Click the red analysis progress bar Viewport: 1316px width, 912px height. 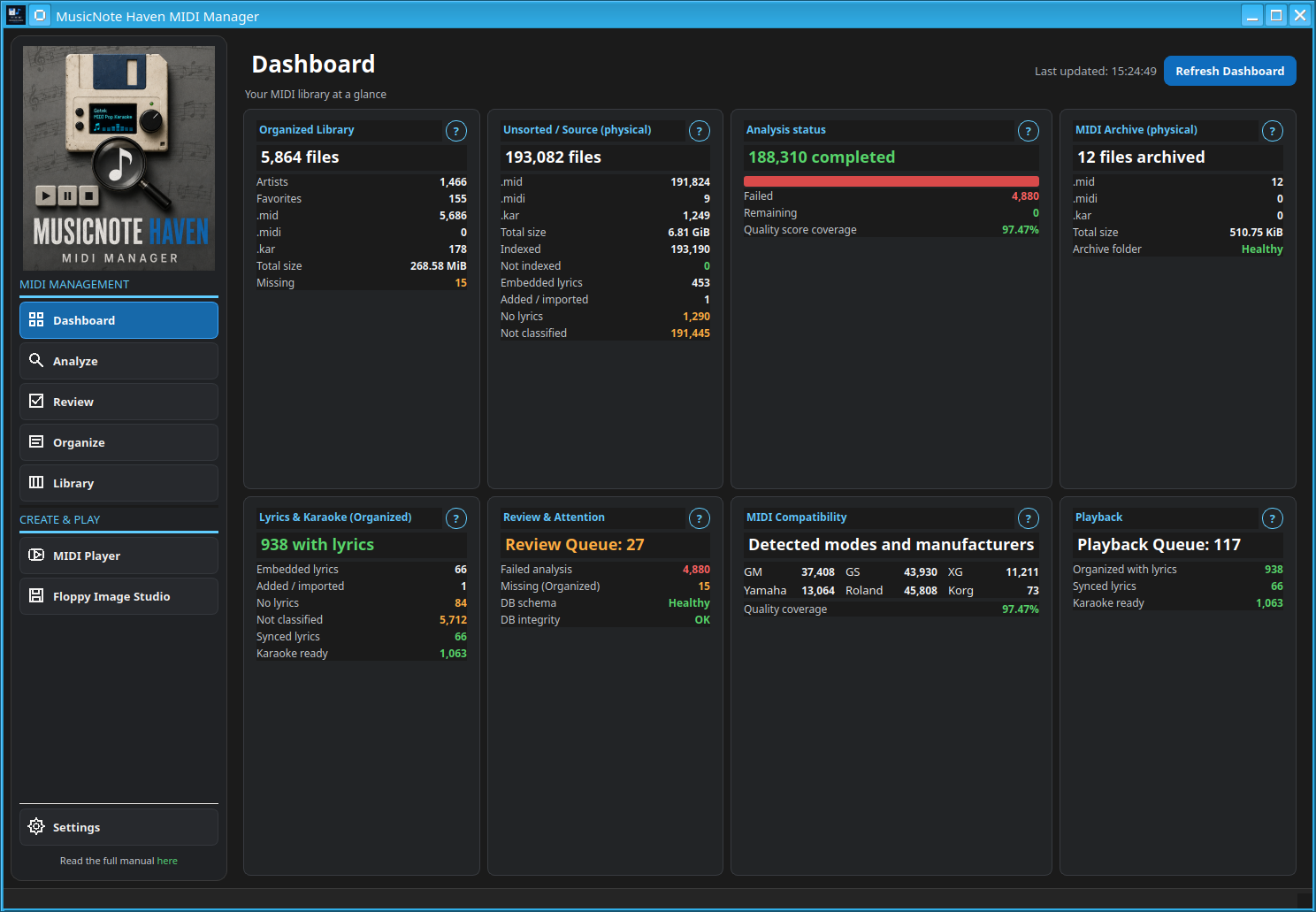pyautogui.click(x=891, y=181)
